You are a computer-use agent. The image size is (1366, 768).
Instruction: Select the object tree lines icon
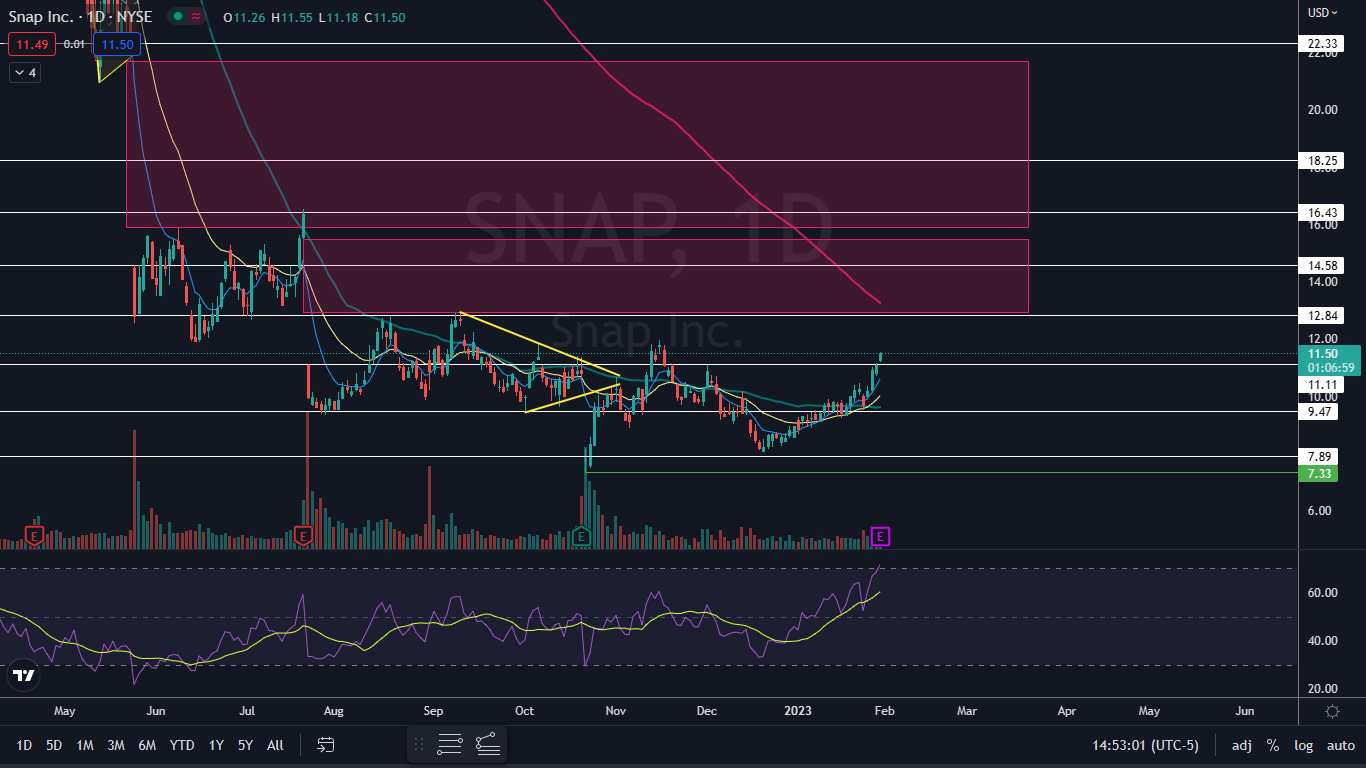[x=450, y=745]
